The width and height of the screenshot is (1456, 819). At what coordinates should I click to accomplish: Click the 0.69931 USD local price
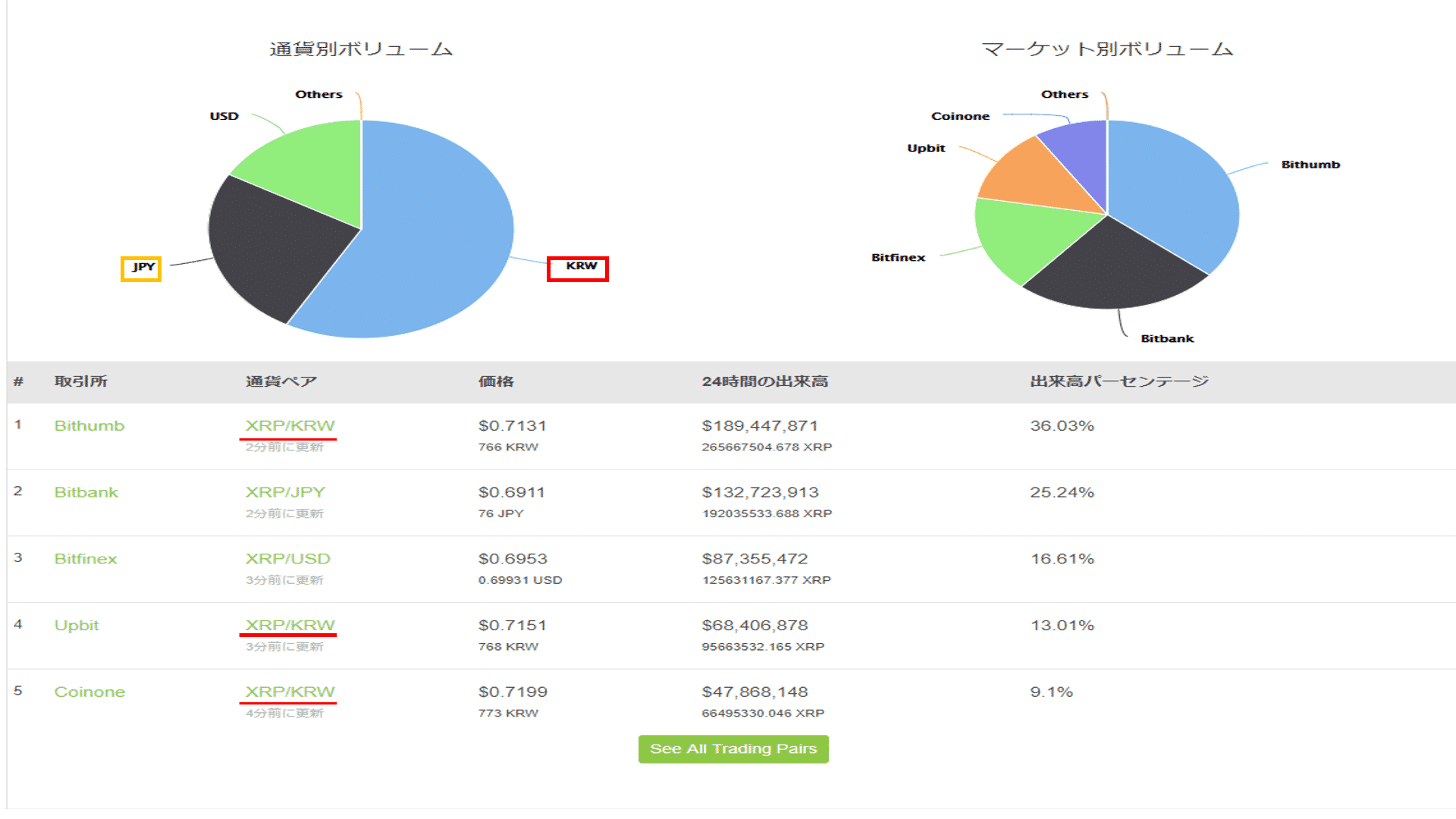click(x=520, y=580)
